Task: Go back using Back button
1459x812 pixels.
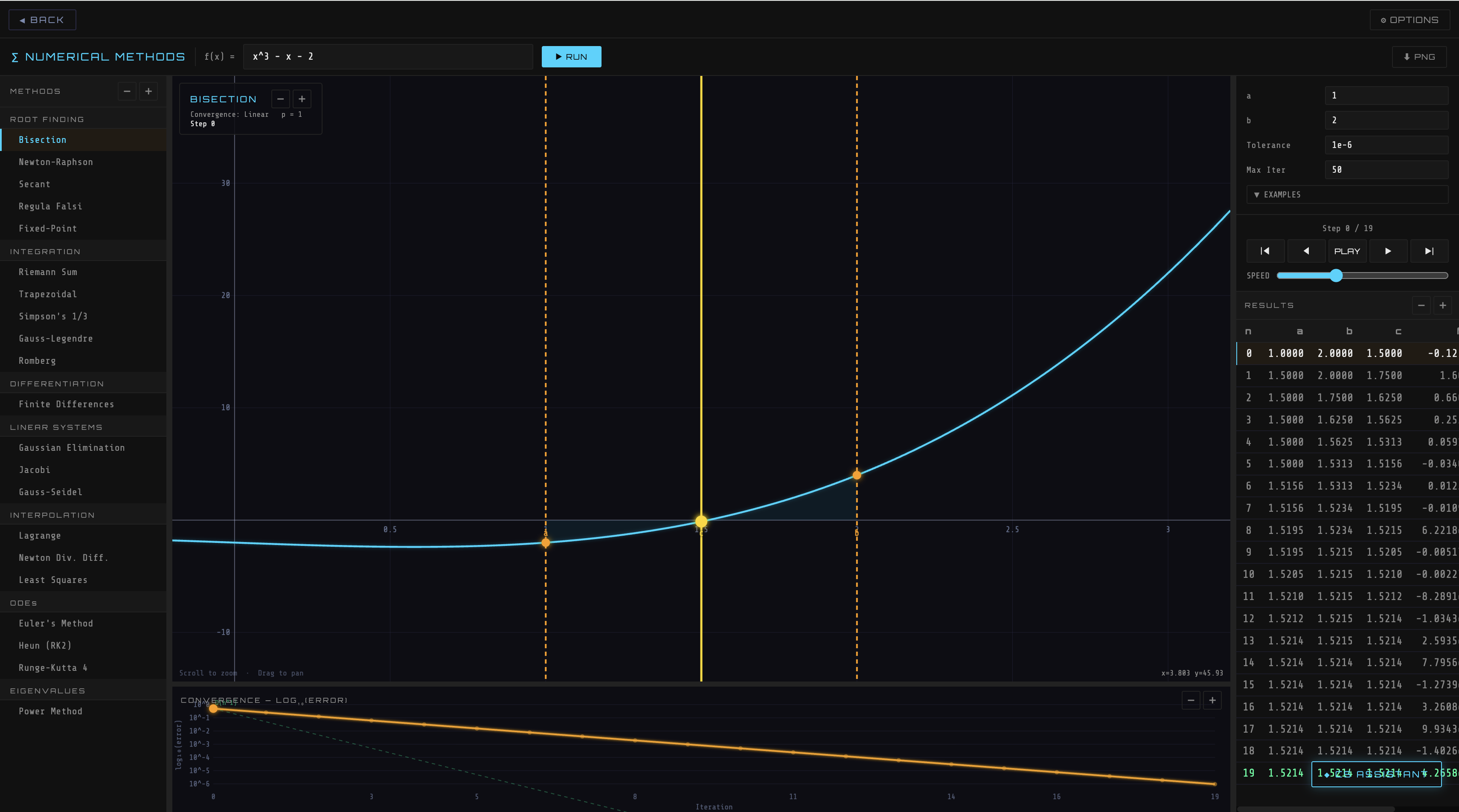Action: pyautogui.click(x=42, y=20)
